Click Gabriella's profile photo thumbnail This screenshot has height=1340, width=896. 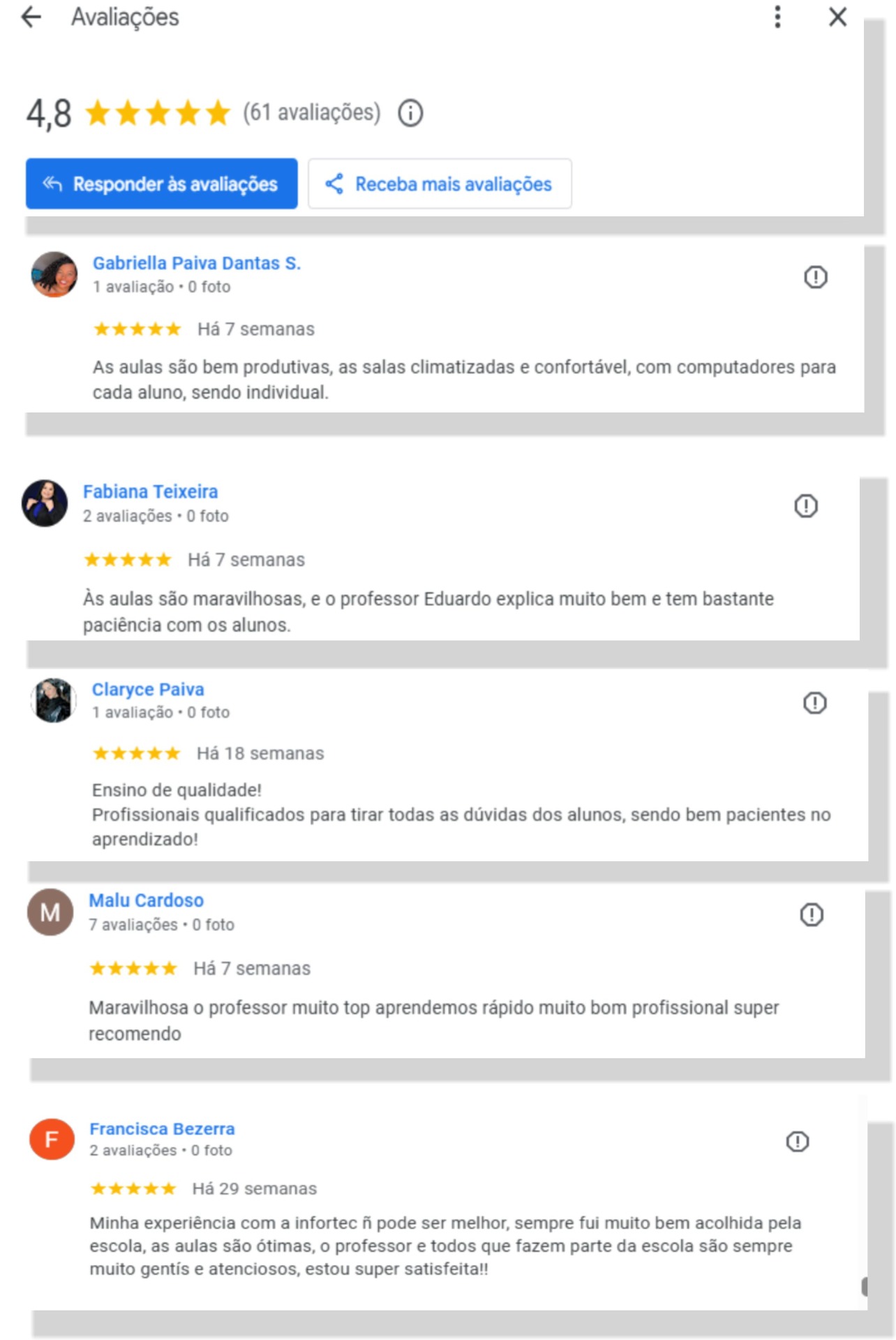pos(54,274)
